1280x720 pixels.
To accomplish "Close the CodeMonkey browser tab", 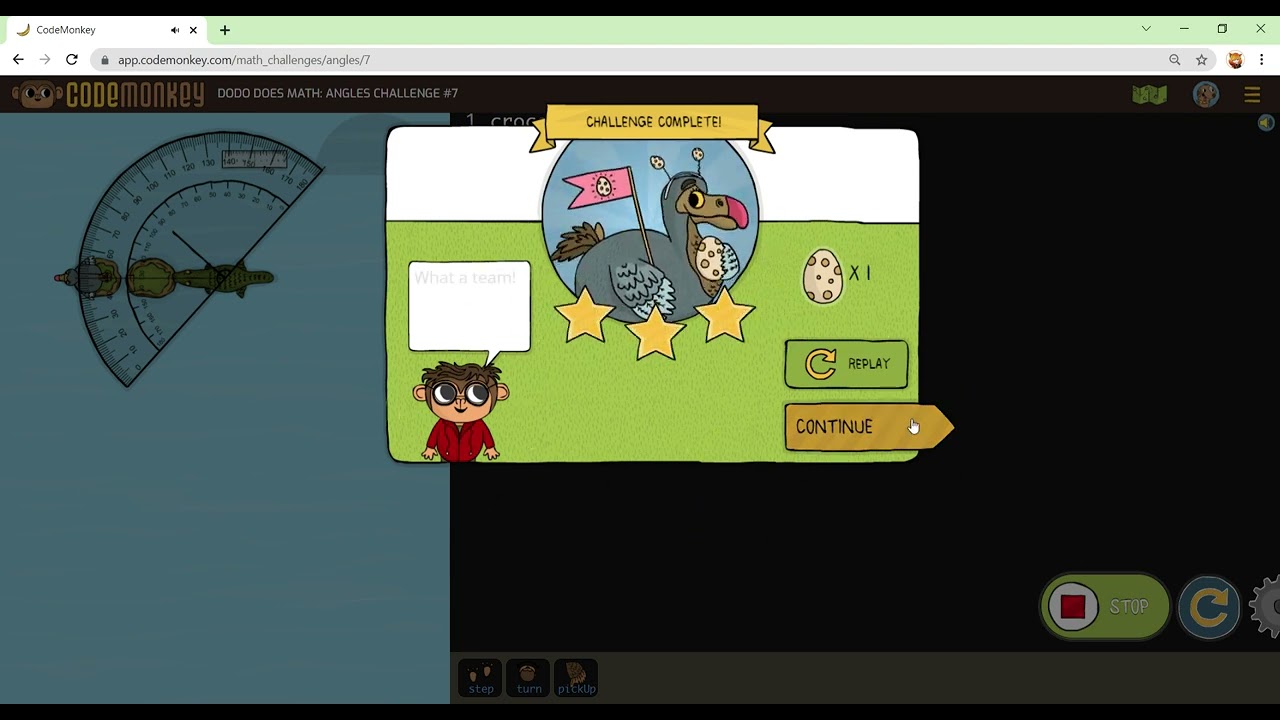I will tap(193, 30).
